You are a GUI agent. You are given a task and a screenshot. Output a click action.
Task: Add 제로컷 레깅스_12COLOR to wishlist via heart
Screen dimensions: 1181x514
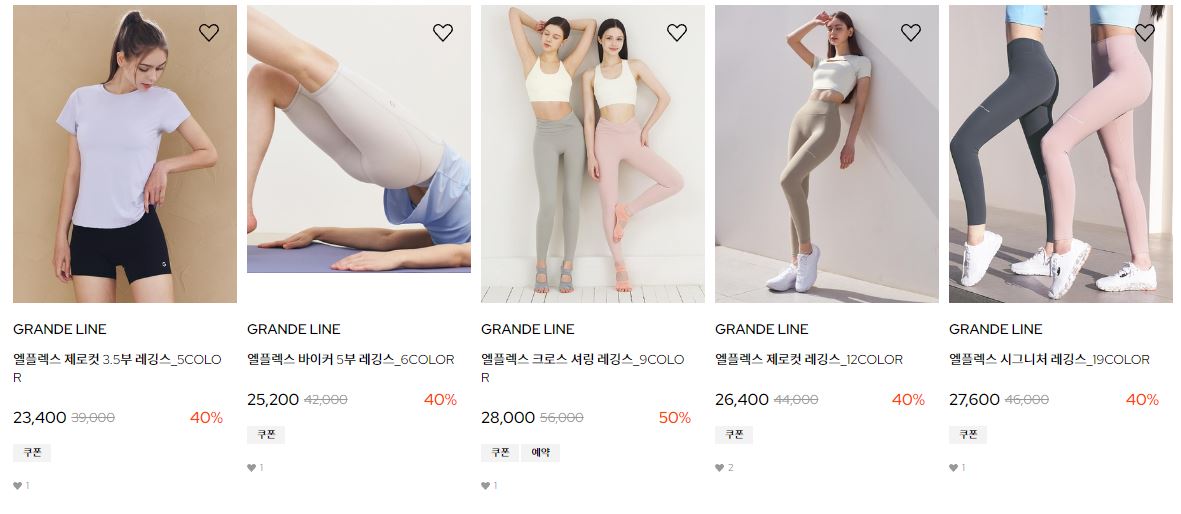911,32
